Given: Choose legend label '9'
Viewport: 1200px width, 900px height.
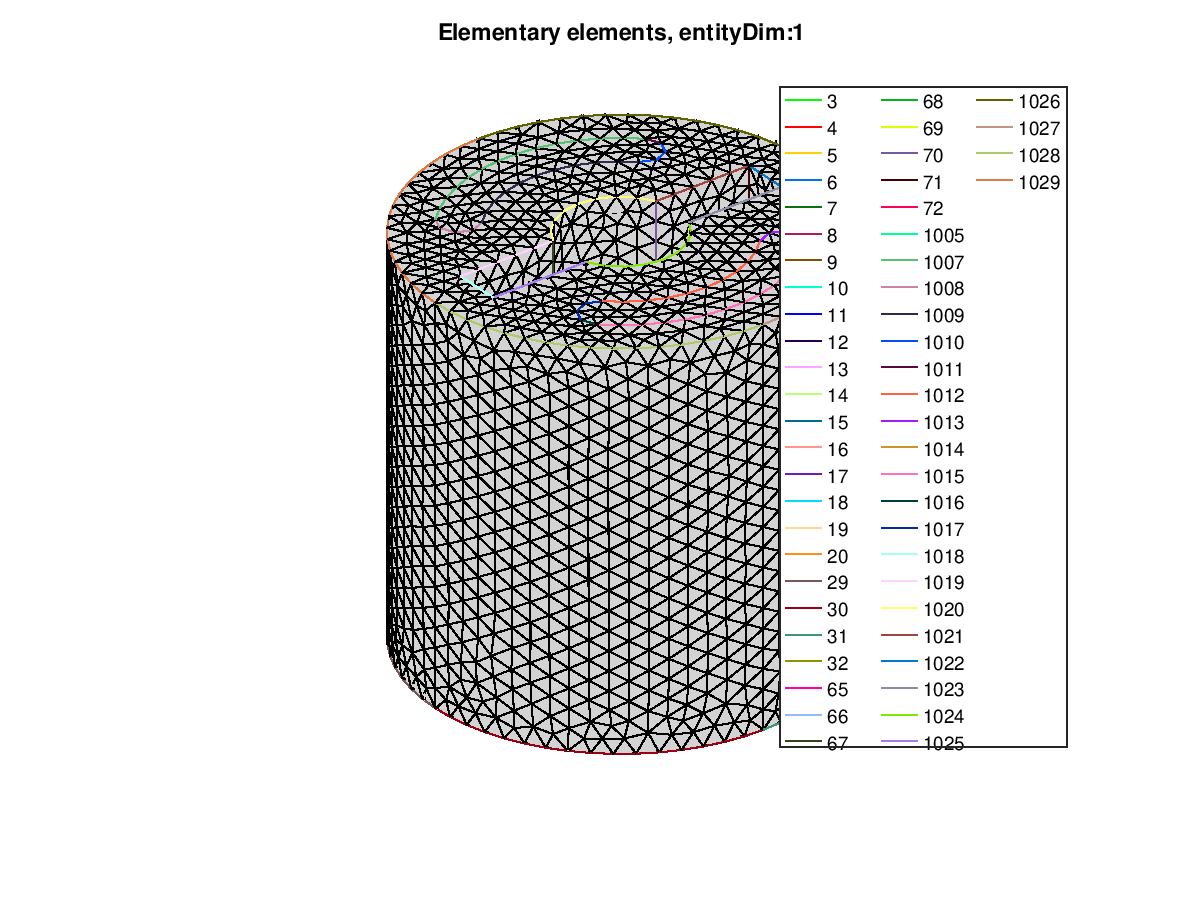Looking at the screenshot, I should pyautogui.click(x=833, y=263).
